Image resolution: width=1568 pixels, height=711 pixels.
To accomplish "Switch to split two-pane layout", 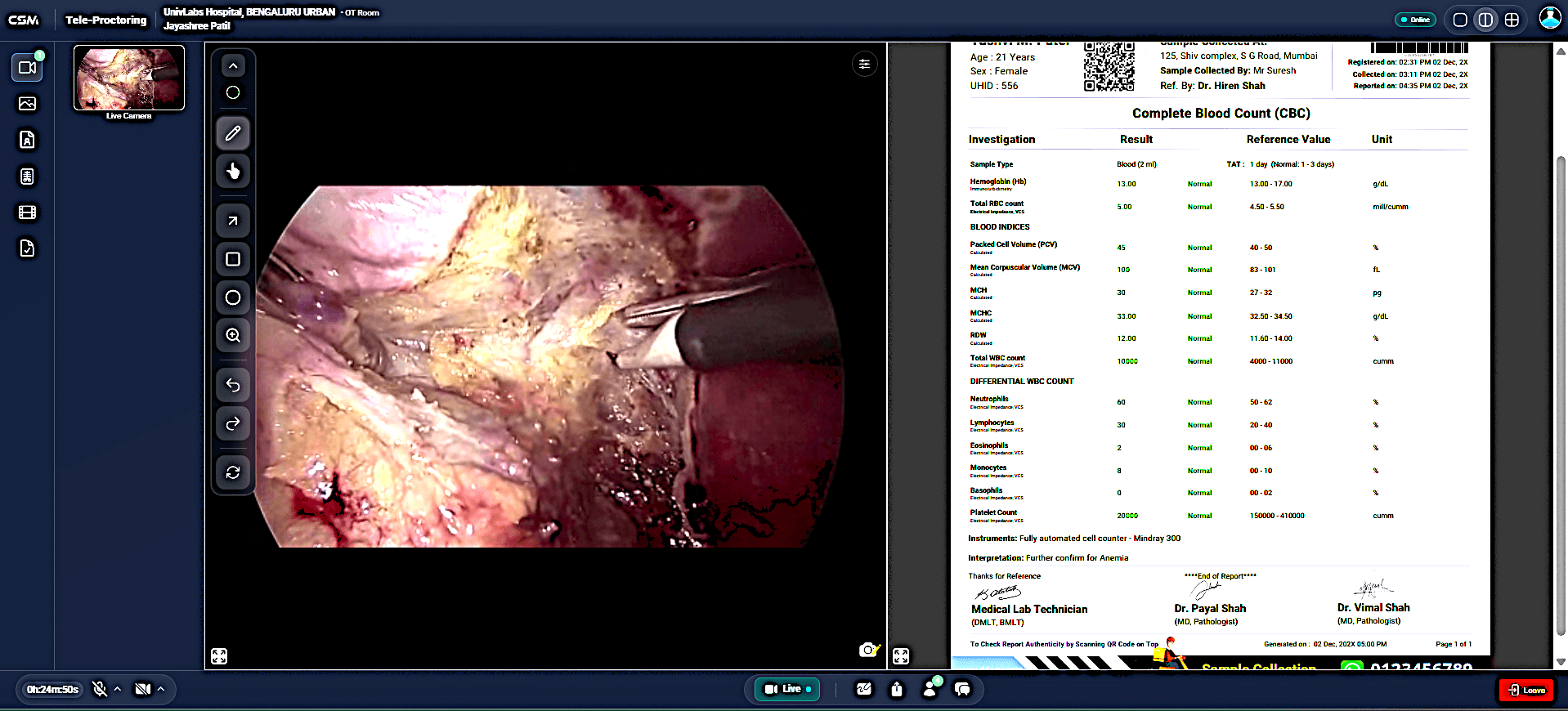I will (1486, 20).
